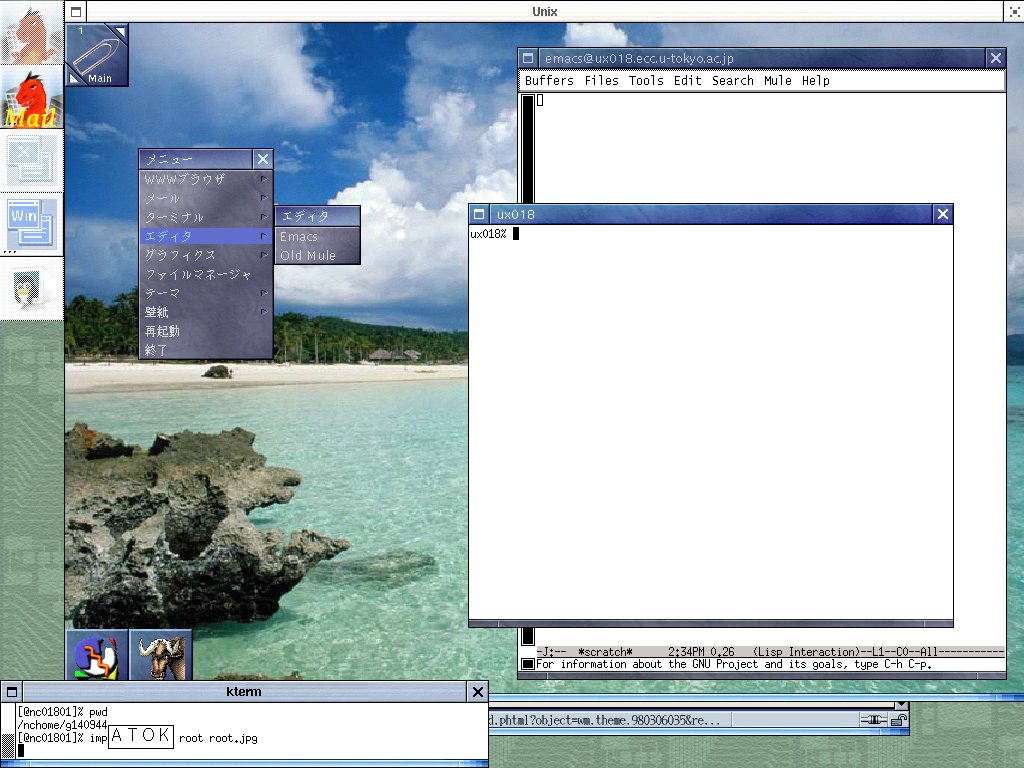Click 終了 to exit session
This screenshot has height=768, width=1024.
click(x=157, y=350)
